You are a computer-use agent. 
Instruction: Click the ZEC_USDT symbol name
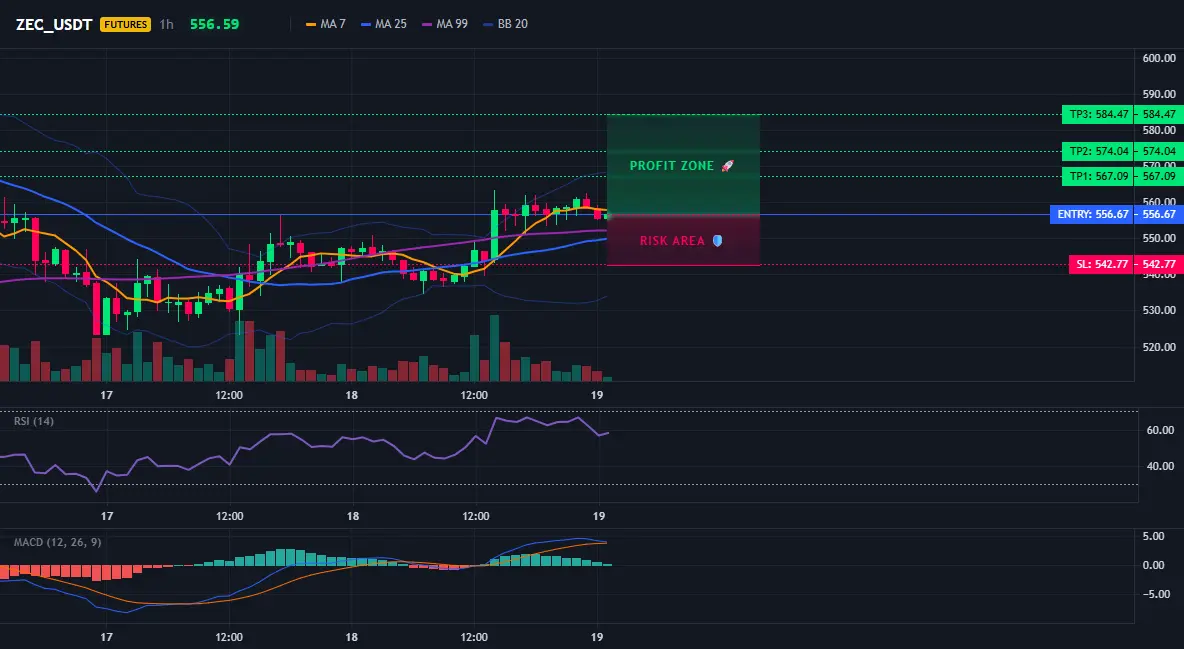coord(54,24)
